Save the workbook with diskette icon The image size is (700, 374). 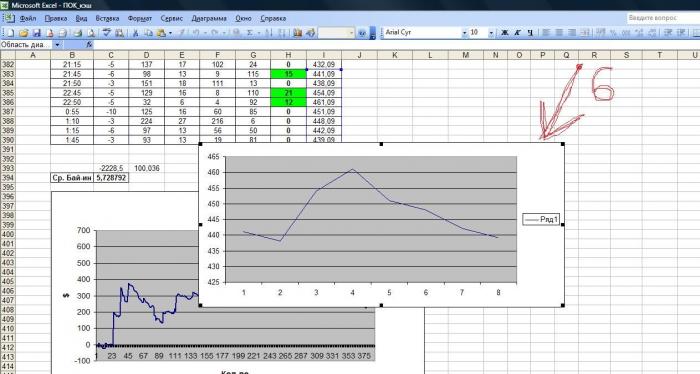[x=37, y=33]
